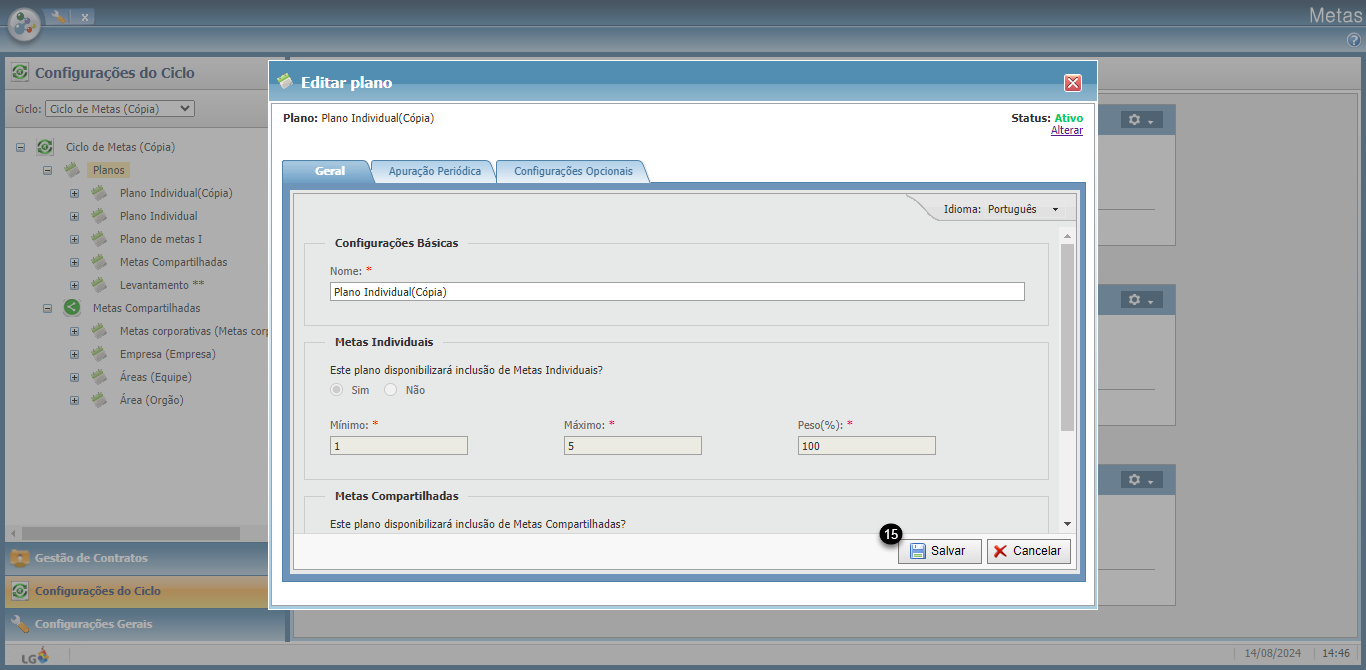1366x670 pixels.
Task: Click the Ciclo de Metas (Cópia) cycle icon
Action: tap(45, 147)
